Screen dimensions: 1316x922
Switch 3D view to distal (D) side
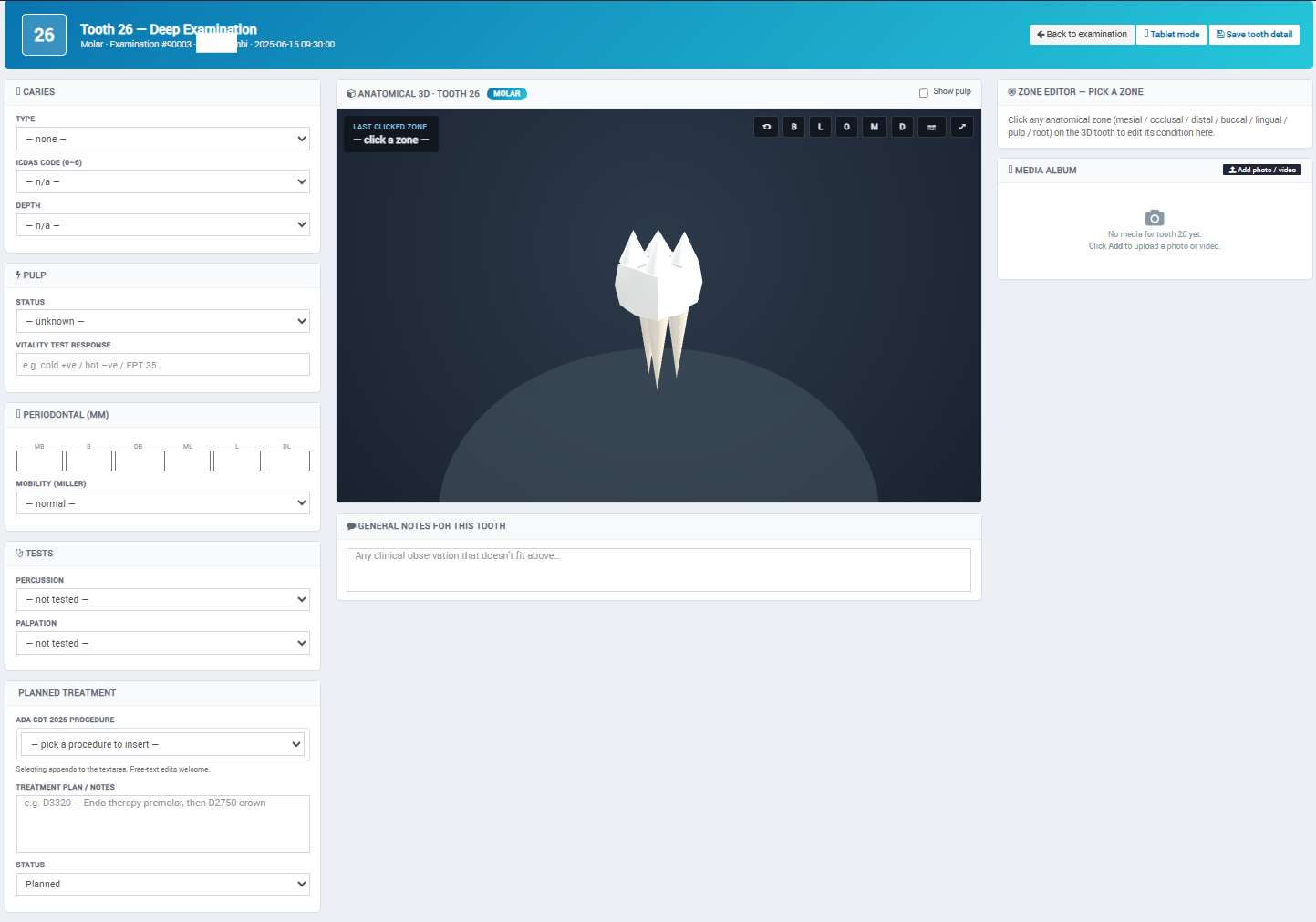click(x=902, y=127)
